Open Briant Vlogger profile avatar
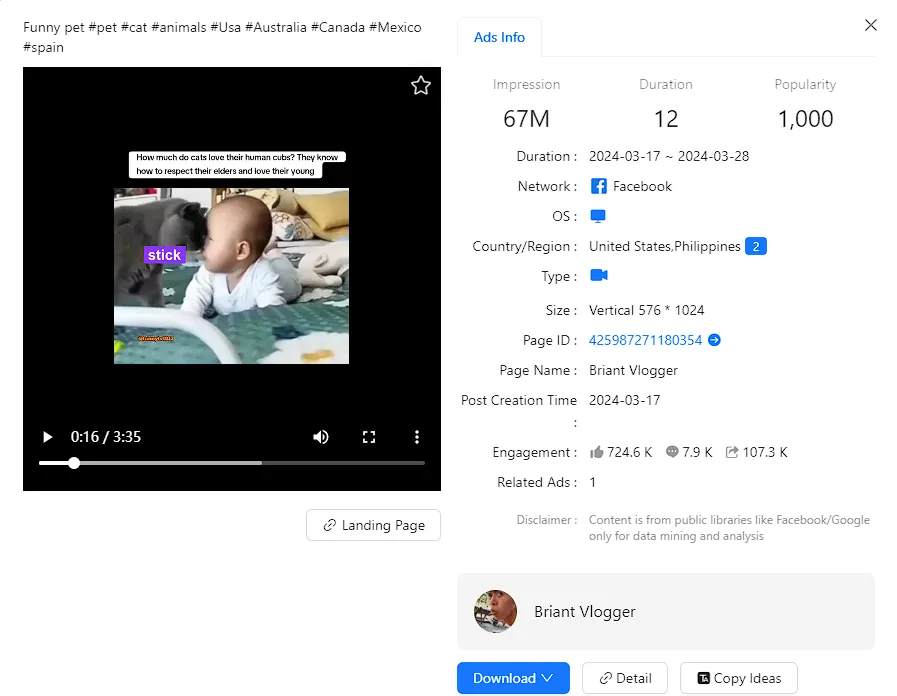Image resolution: width=897 pixels, height=696 pixels. coord(495,611)
